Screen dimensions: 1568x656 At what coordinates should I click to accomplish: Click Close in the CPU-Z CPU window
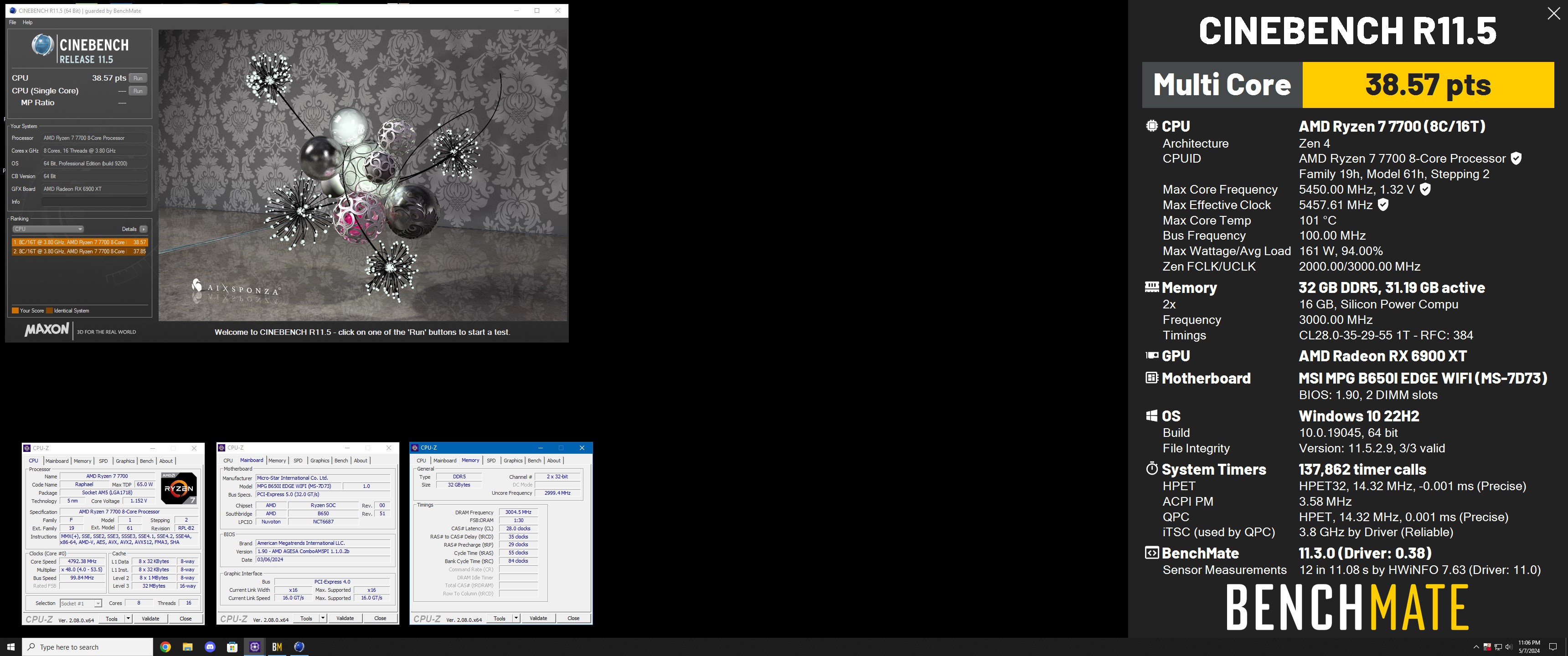pos(186,618)
